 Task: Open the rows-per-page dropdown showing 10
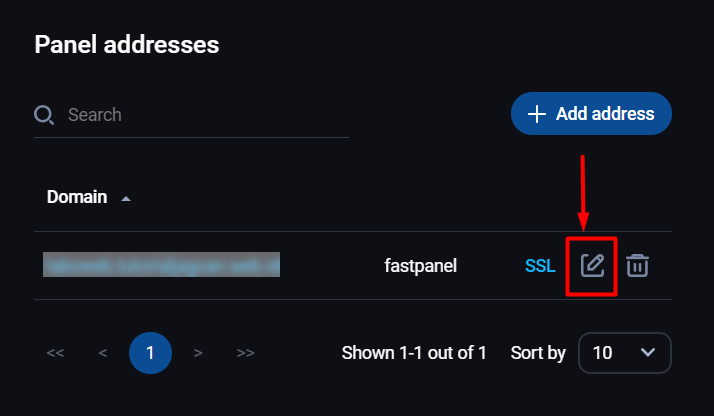pos(625,353)
